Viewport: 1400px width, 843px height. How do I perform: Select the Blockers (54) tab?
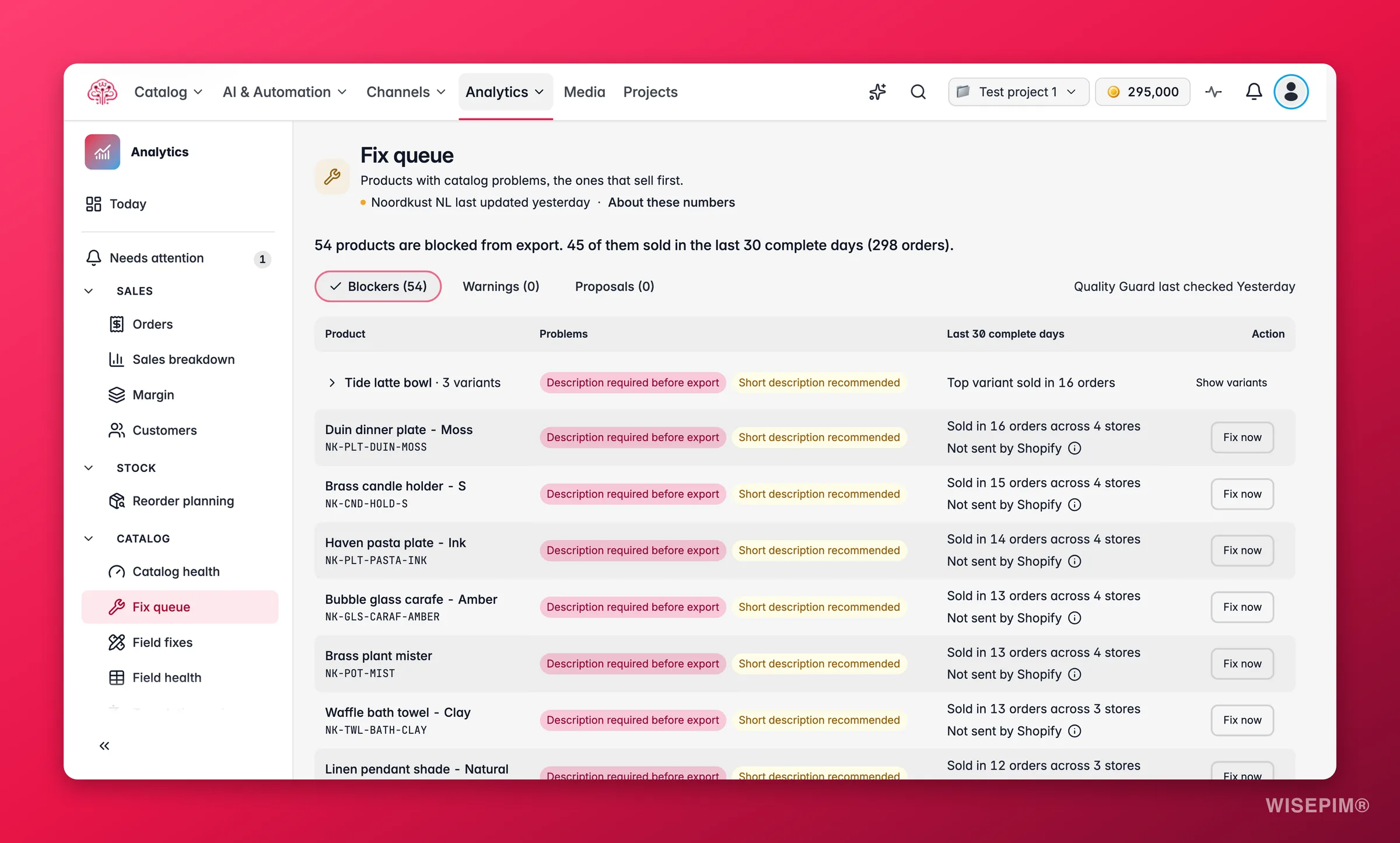[378, 286]
